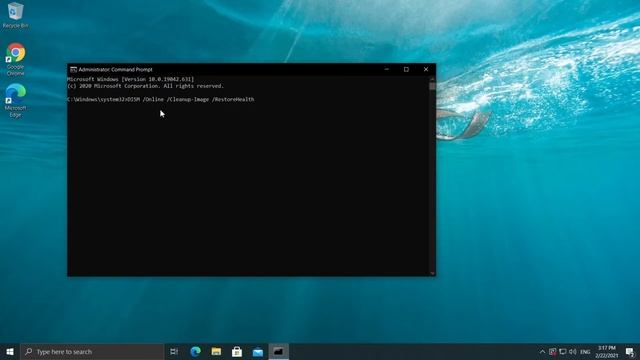Maximize the Command Prompt window
640x360 pixels.
pyautogui.click(x=406, y=69)
